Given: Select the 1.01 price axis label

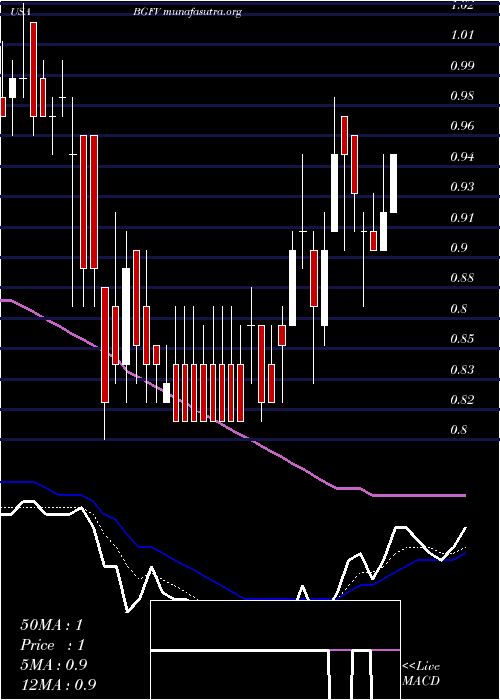Looking at the screenshot, I should point(462,35).
